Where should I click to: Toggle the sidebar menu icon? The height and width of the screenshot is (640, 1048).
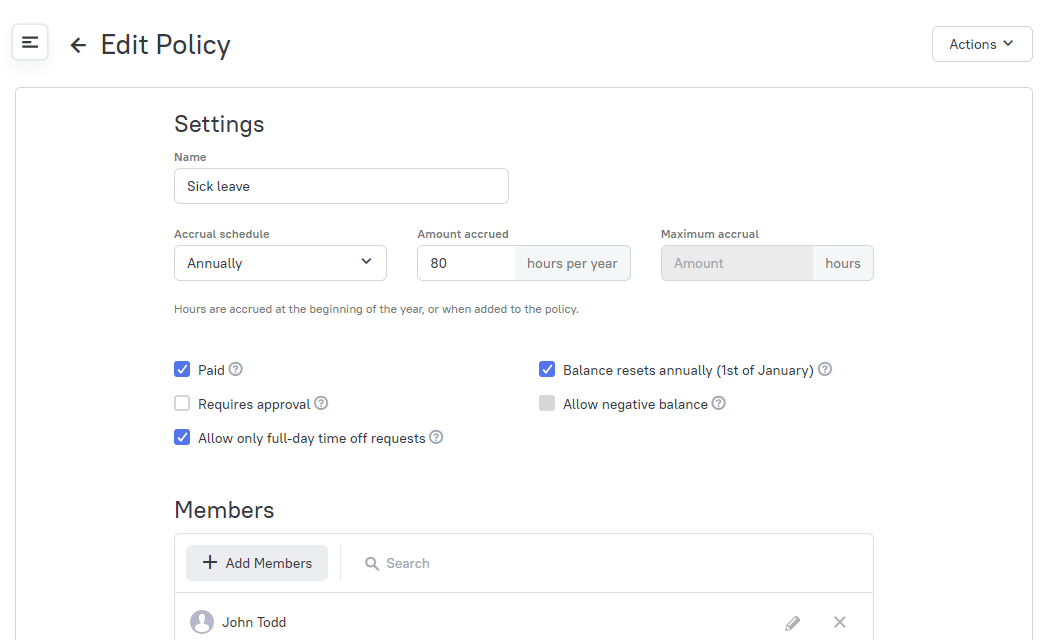point(30,43)
